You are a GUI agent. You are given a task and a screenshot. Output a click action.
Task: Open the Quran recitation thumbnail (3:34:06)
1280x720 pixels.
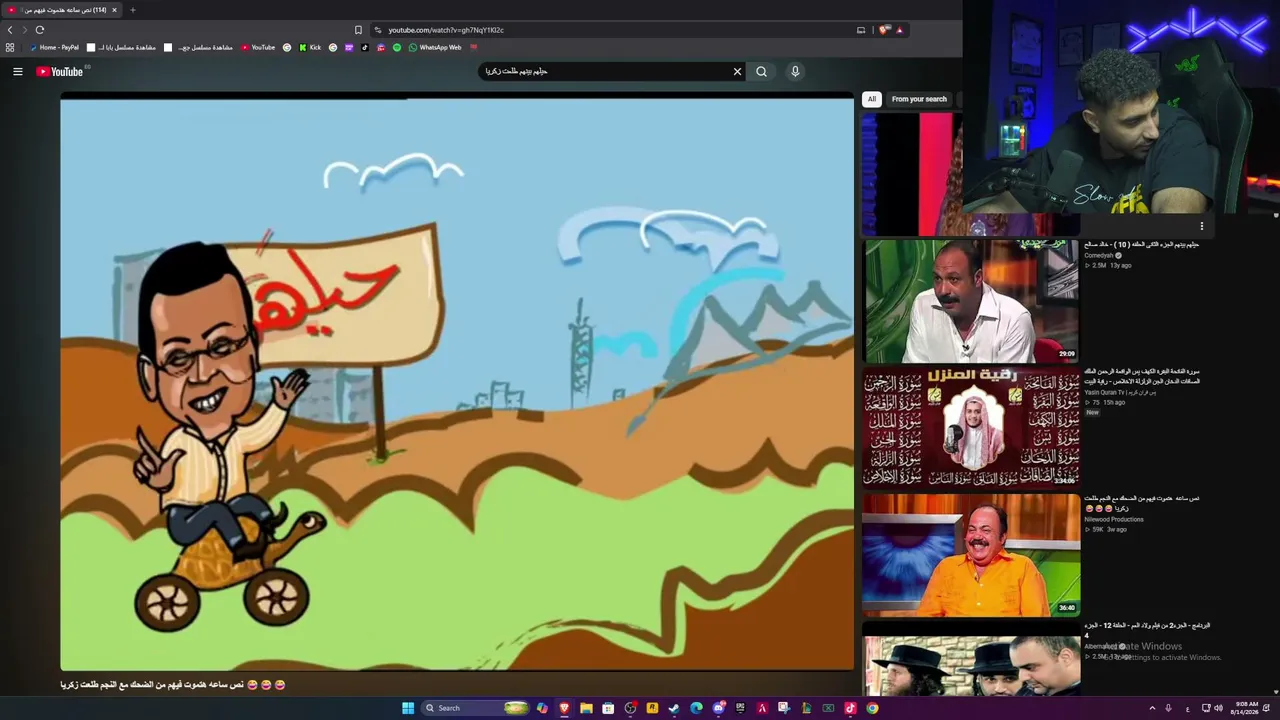(x=971, y=428)
